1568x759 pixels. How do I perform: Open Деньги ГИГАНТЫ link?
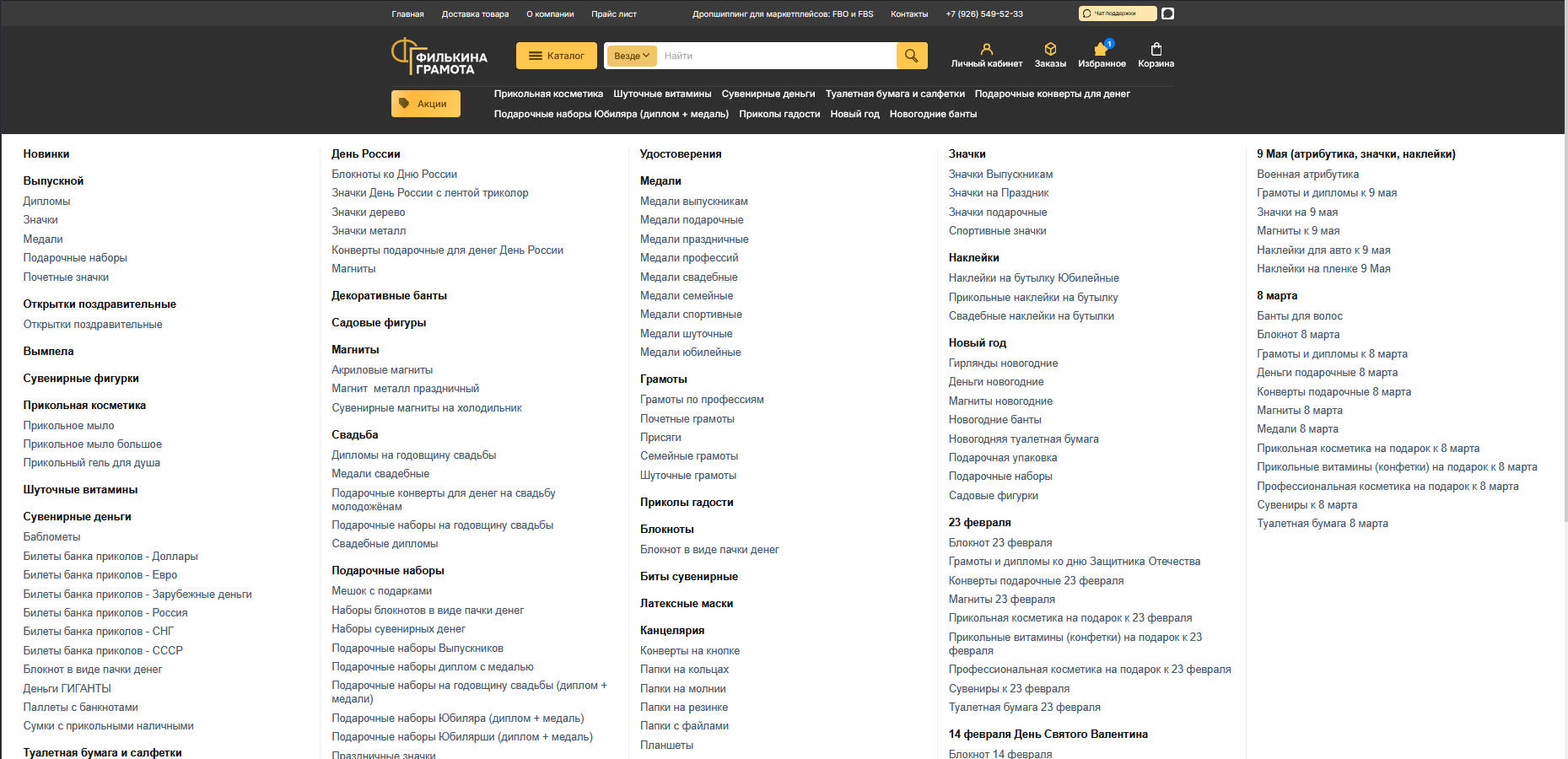[67, 689]
